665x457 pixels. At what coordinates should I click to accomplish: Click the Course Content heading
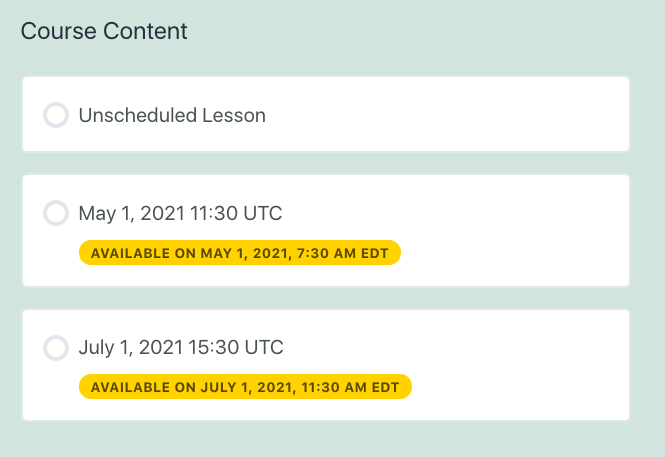click(x=104, y=30)
